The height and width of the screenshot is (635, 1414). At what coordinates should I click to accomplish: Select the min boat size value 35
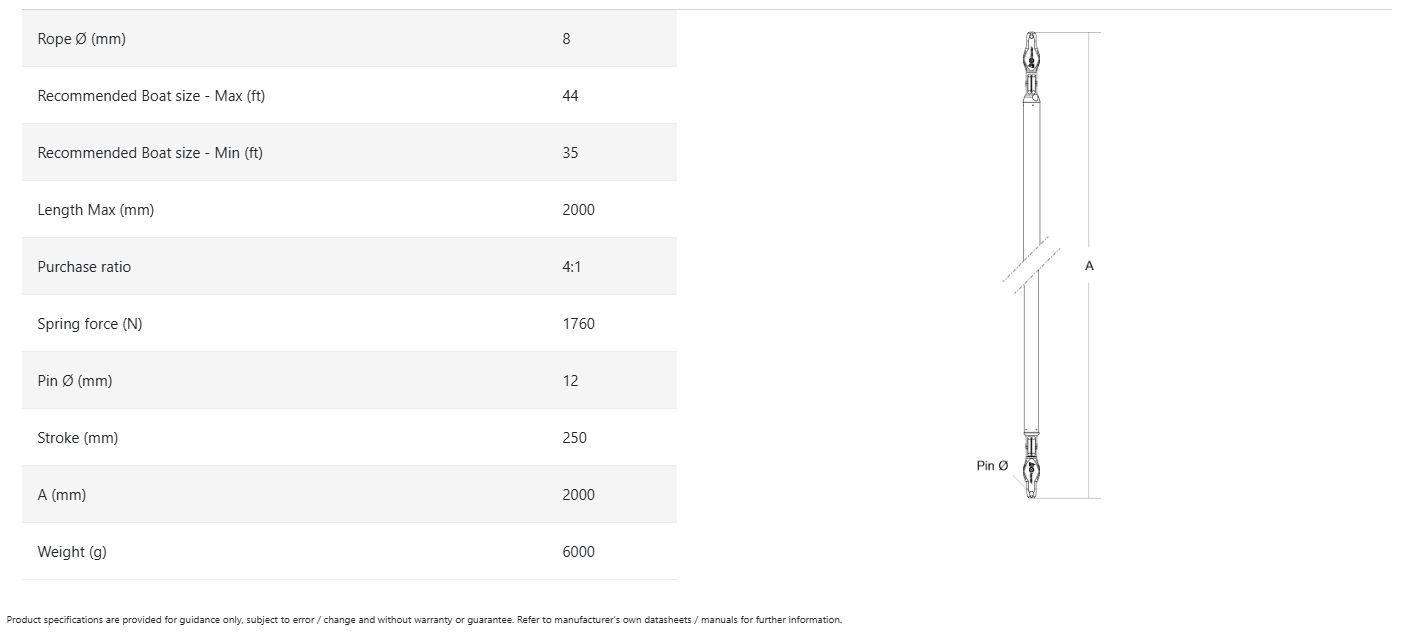point(570,153)
